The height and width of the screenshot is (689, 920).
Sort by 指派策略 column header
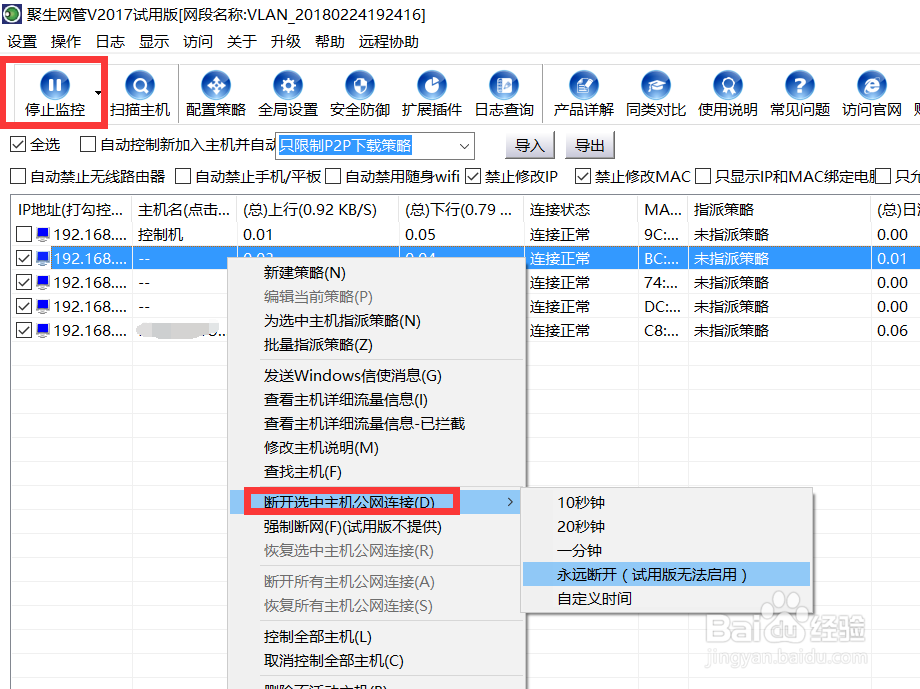click(x=779, y=210)
